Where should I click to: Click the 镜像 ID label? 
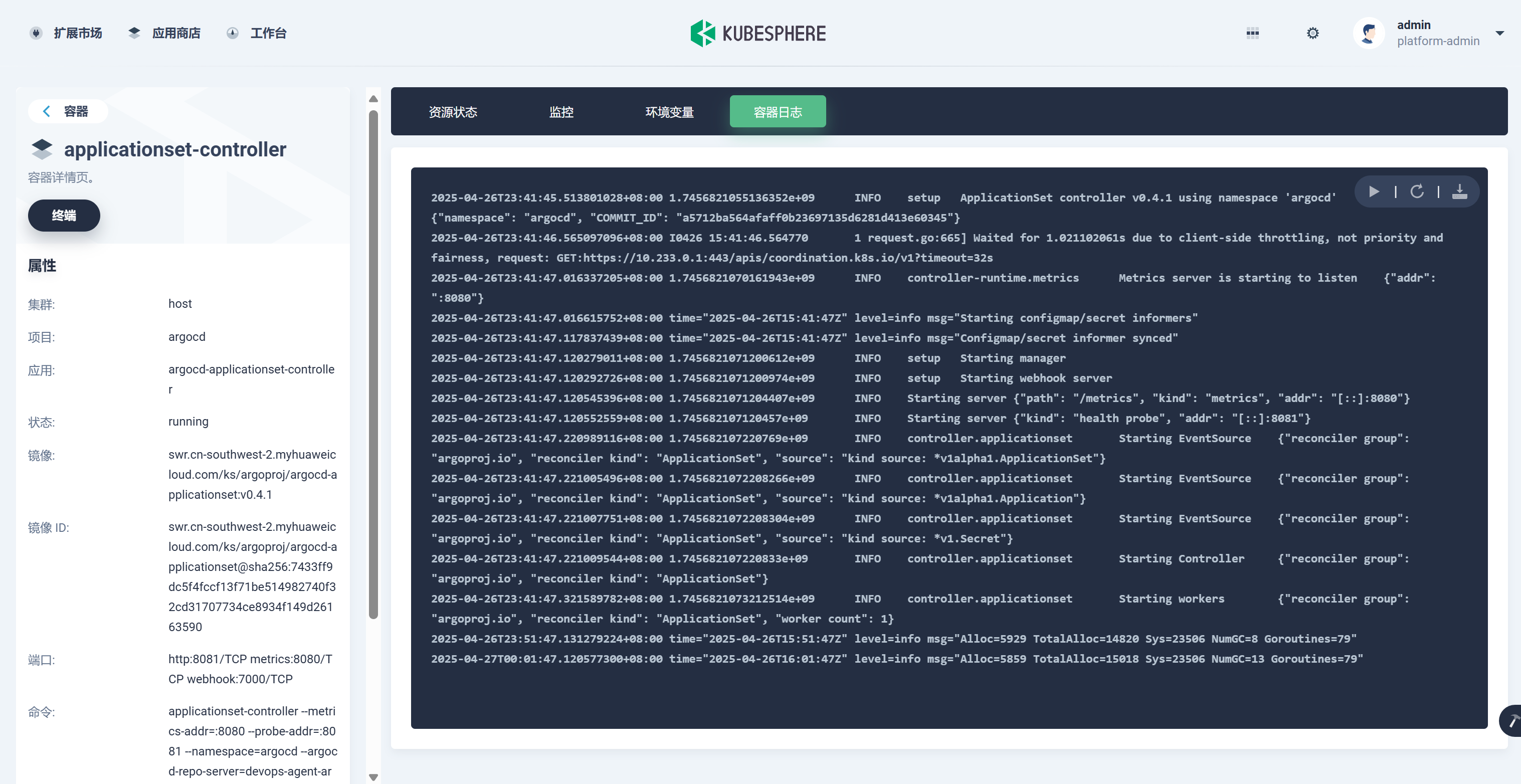pos(49,527)
